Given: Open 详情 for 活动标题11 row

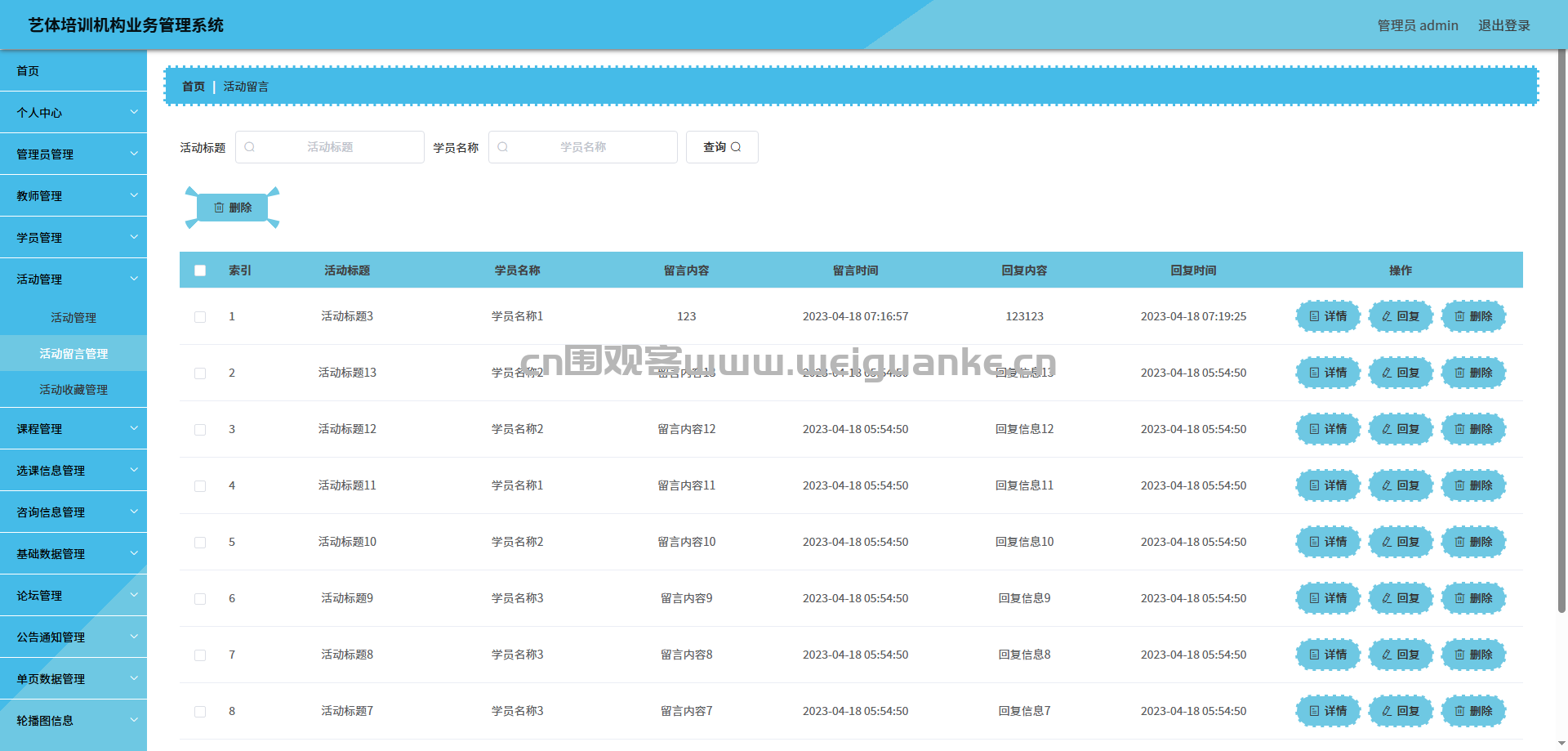Looking at the screenshot, I should 1328,485.
